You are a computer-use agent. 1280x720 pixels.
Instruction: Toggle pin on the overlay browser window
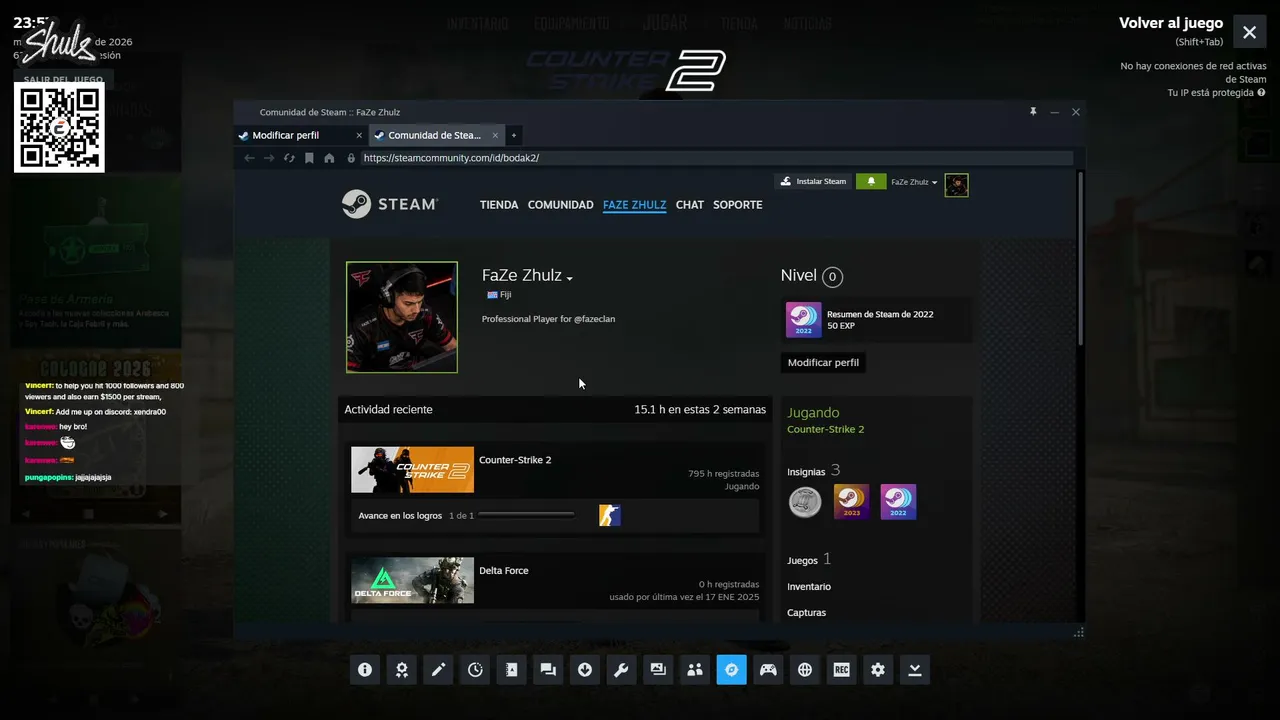click(x=1033, y=112)
